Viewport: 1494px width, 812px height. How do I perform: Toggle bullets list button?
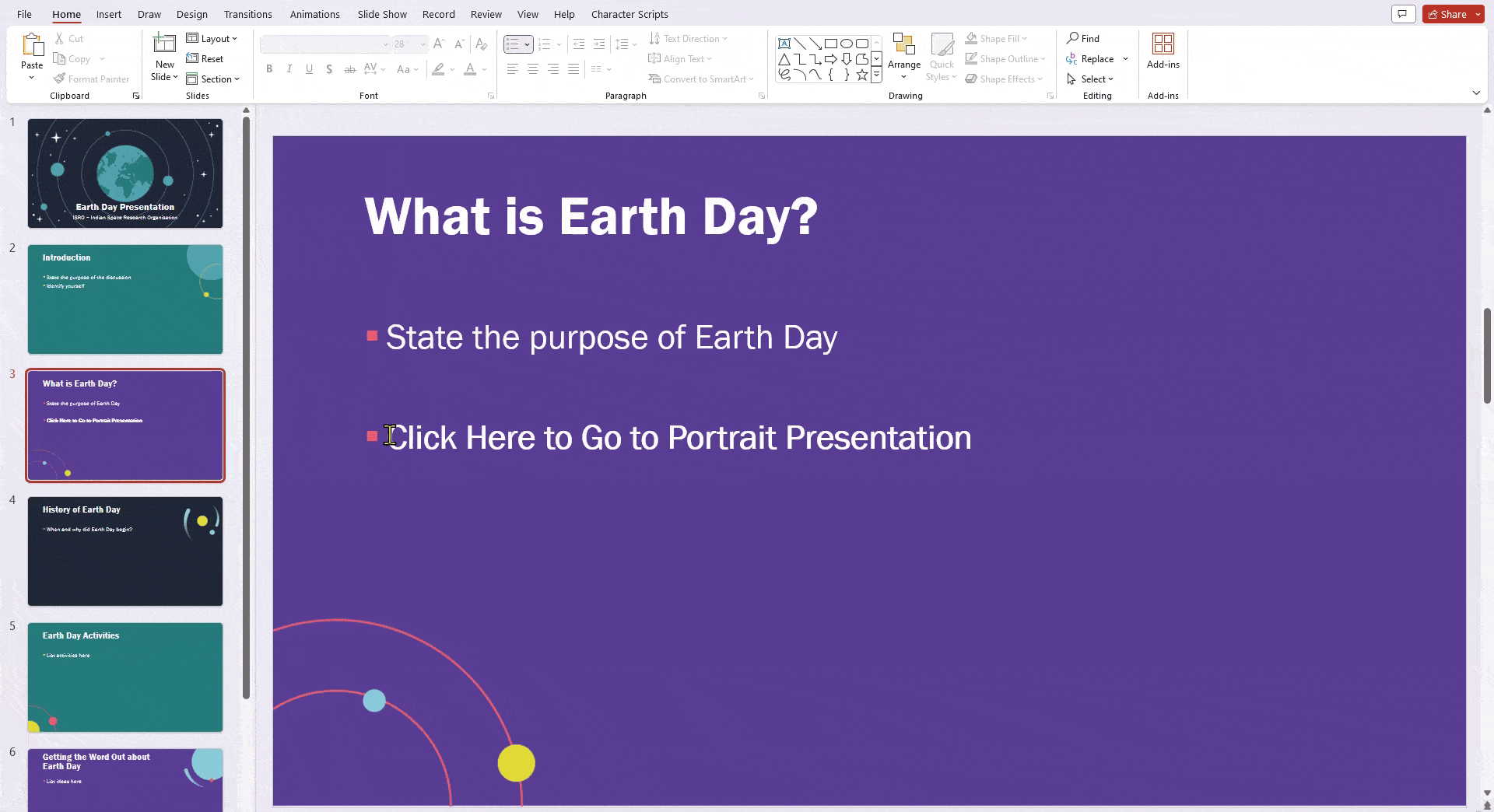coord(512,44)
